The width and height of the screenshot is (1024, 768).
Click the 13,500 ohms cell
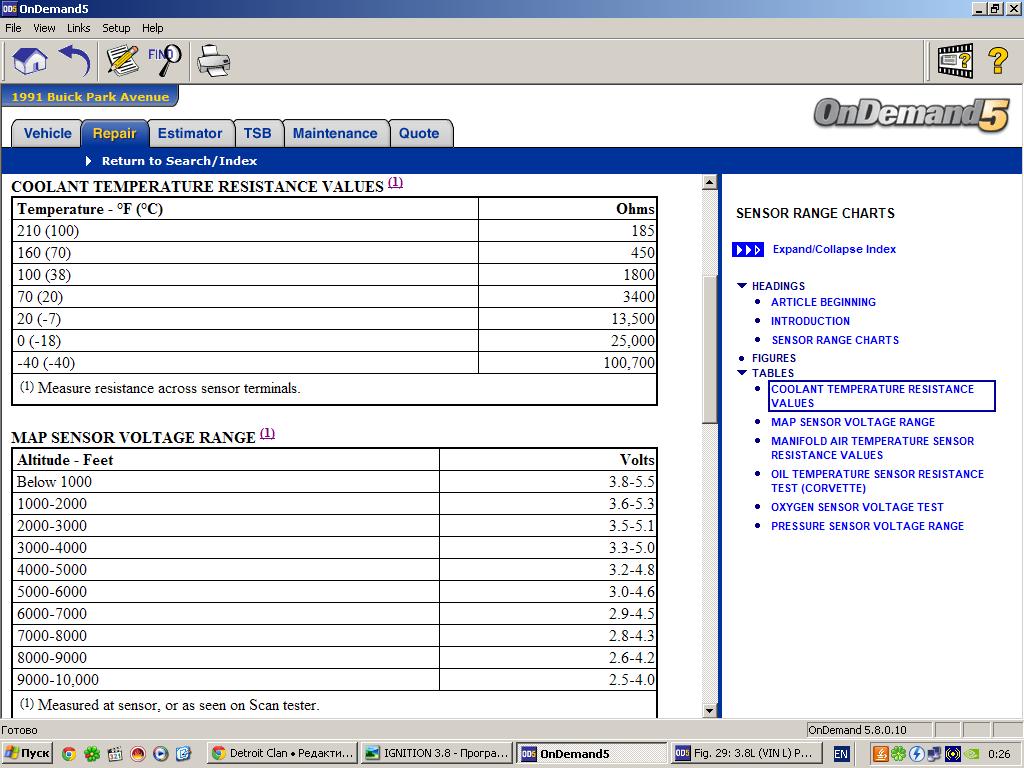[x=567, y=319]
